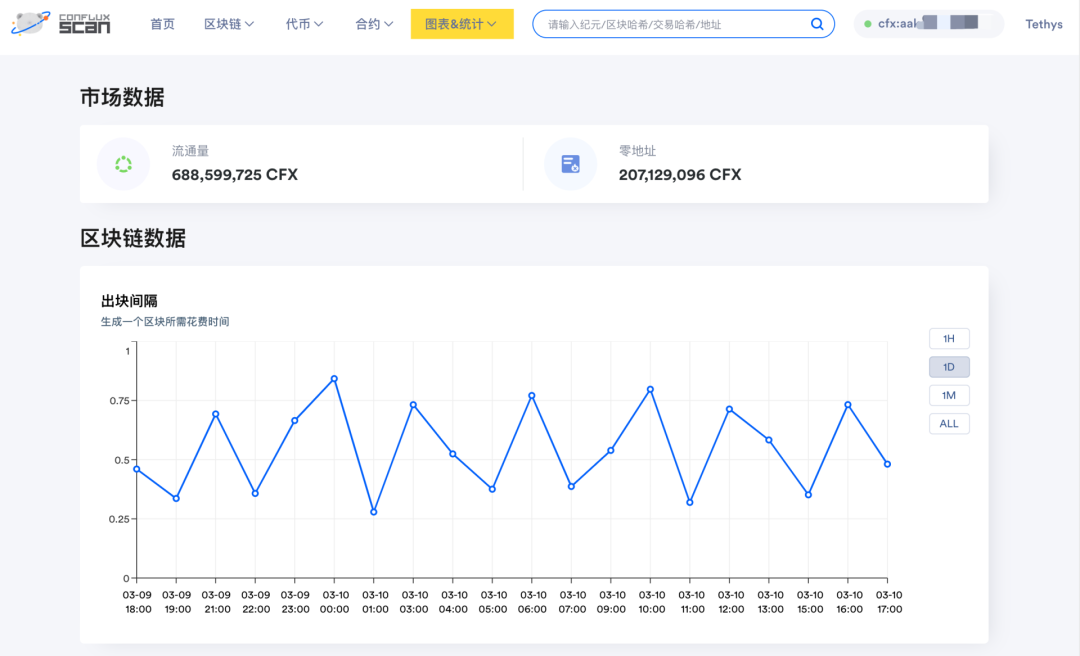The height and width of the screenshot is (656, 1080).
Task: Click the green wallet connection status dot
Action: pos(868,24)
